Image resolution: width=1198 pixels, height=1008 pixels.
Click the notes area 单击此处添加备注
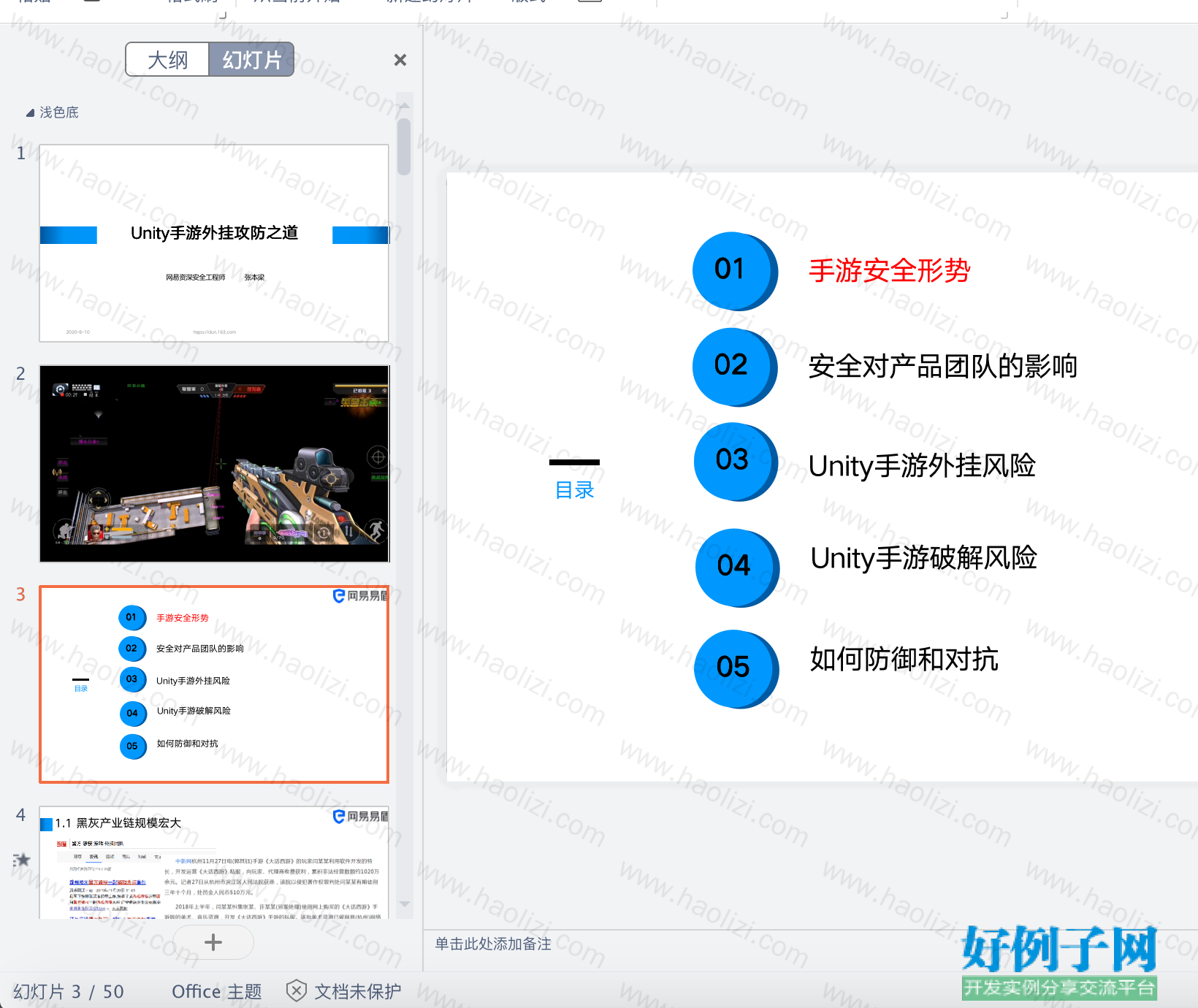point(493,944)
